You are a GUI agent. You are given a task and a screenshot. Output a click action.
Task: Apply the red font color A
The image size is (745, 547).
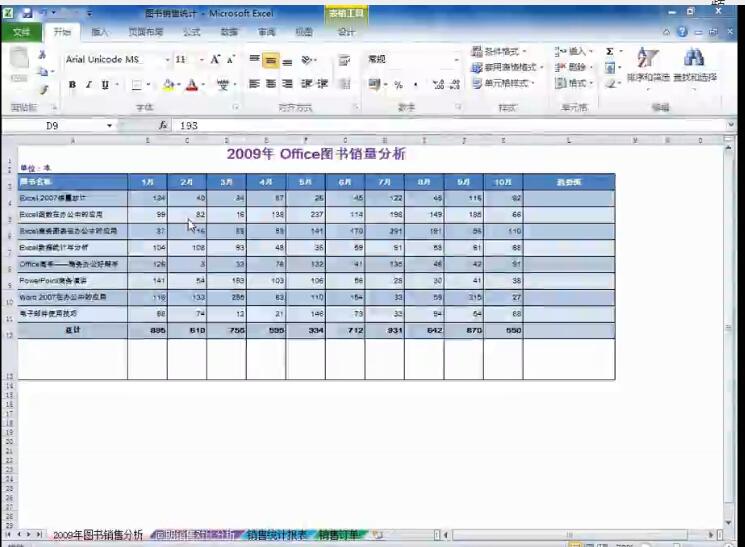[192, 85]
